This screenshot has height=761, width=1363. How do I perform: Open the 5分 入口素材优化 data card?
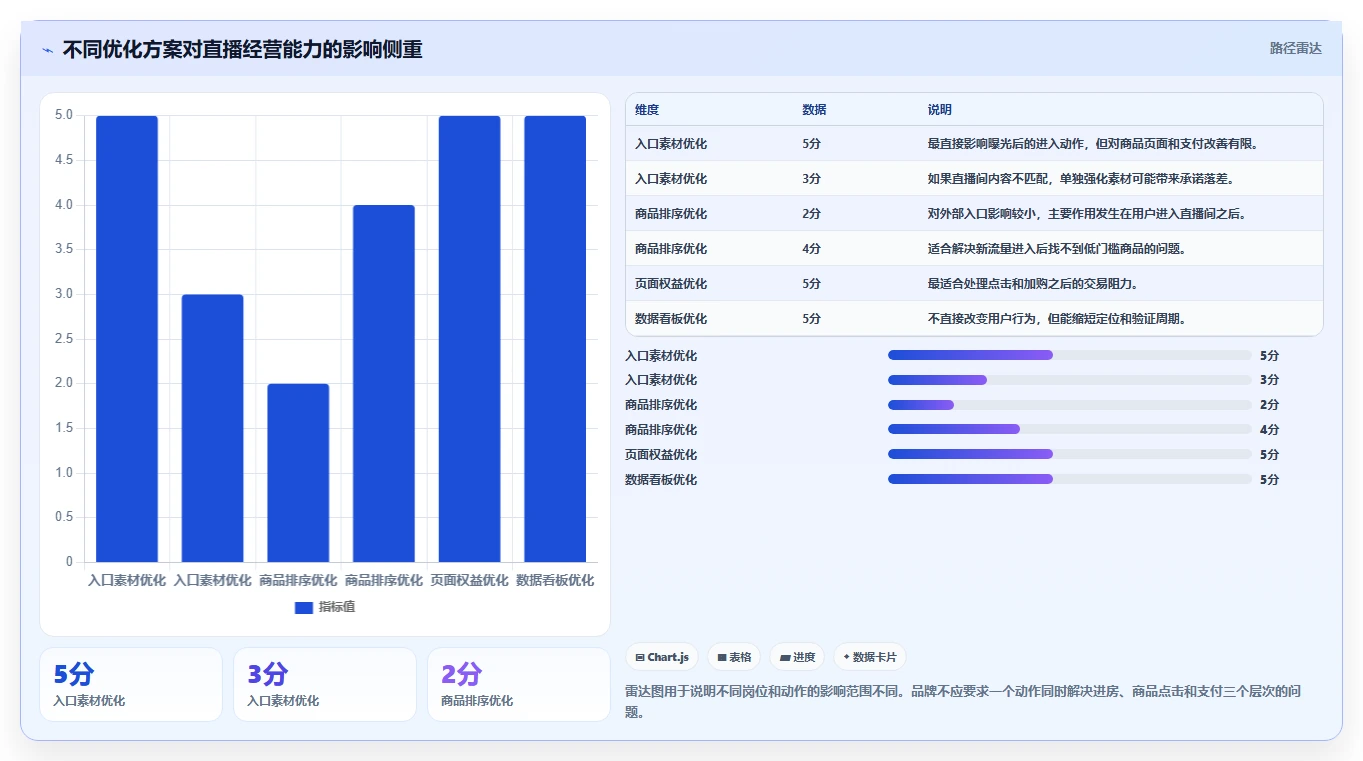[131, 684]
